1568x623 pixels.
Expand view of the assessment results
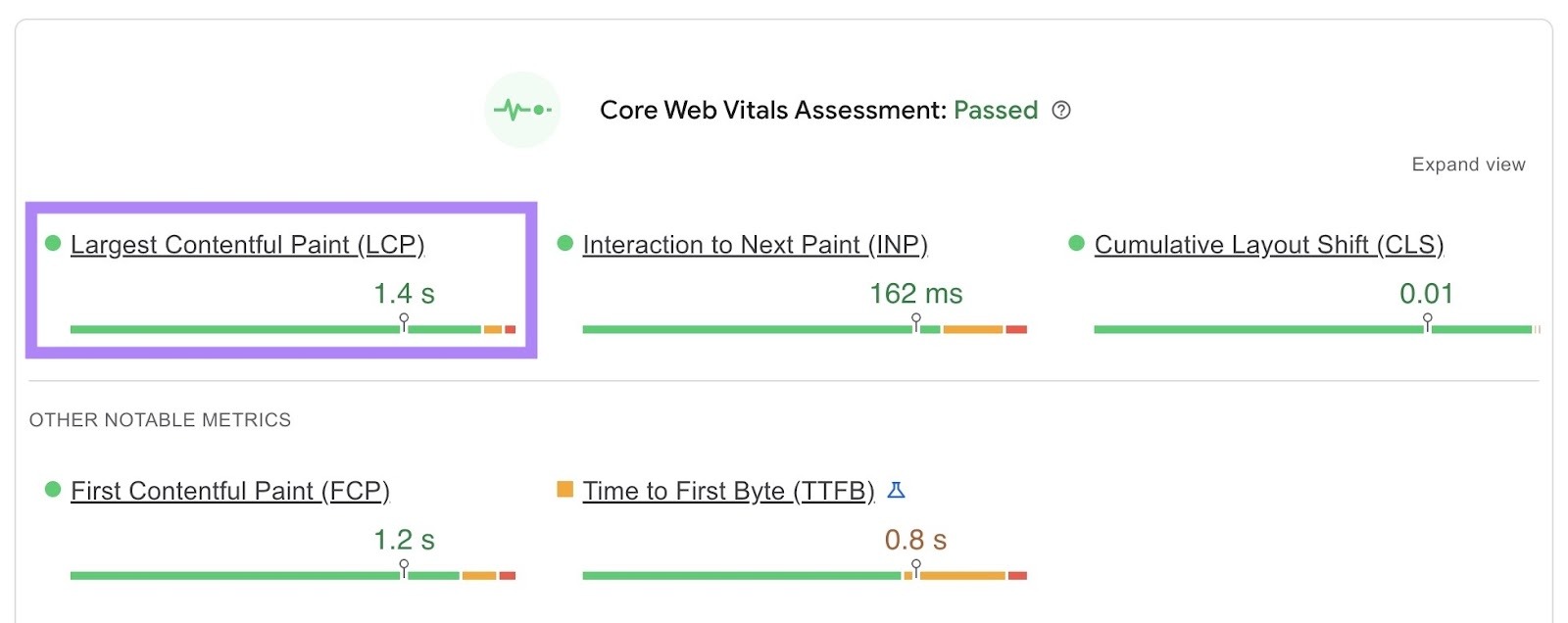[x=1468, y=165]
